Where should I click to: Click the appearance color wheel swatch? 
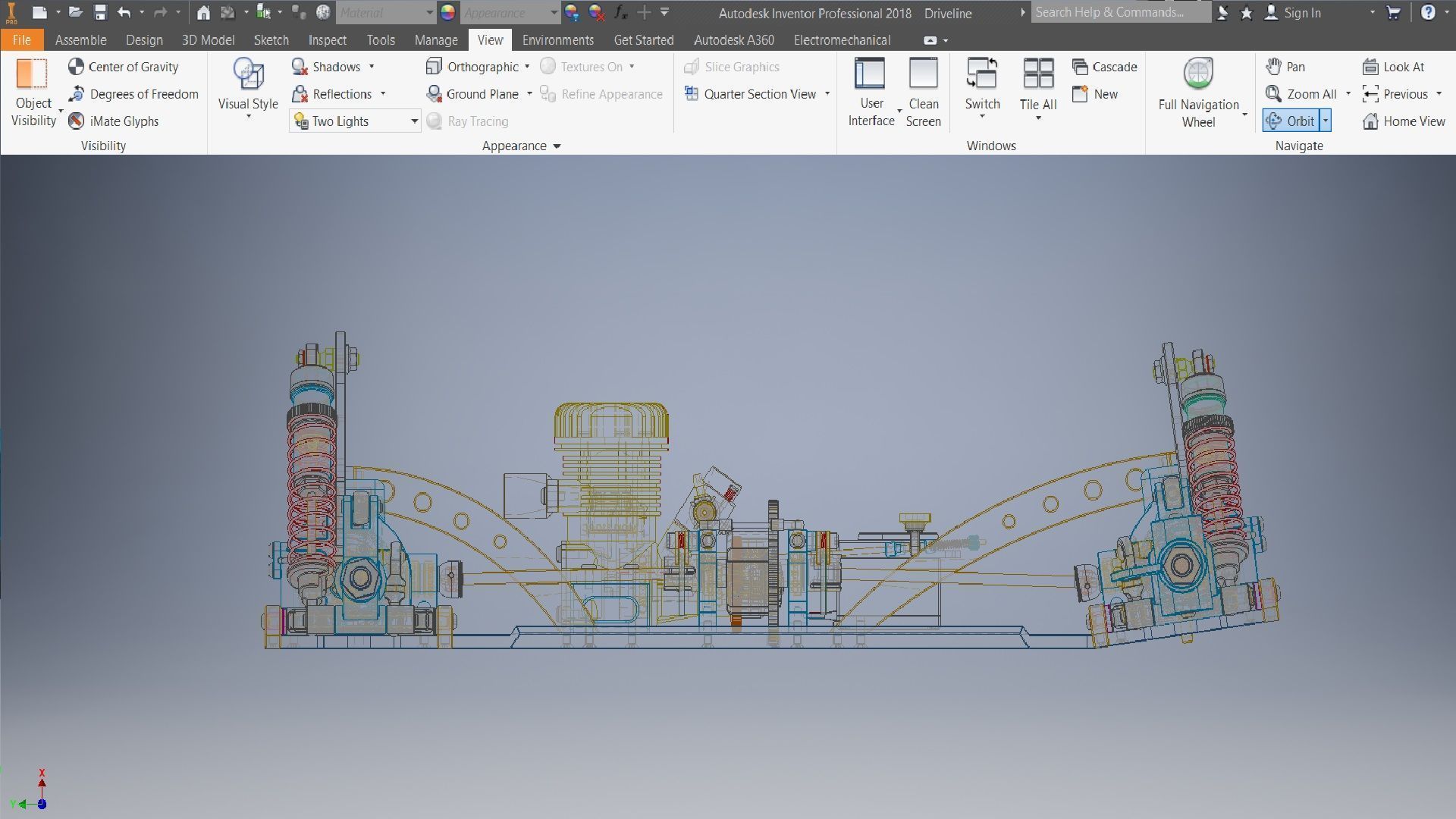(448, 12)
